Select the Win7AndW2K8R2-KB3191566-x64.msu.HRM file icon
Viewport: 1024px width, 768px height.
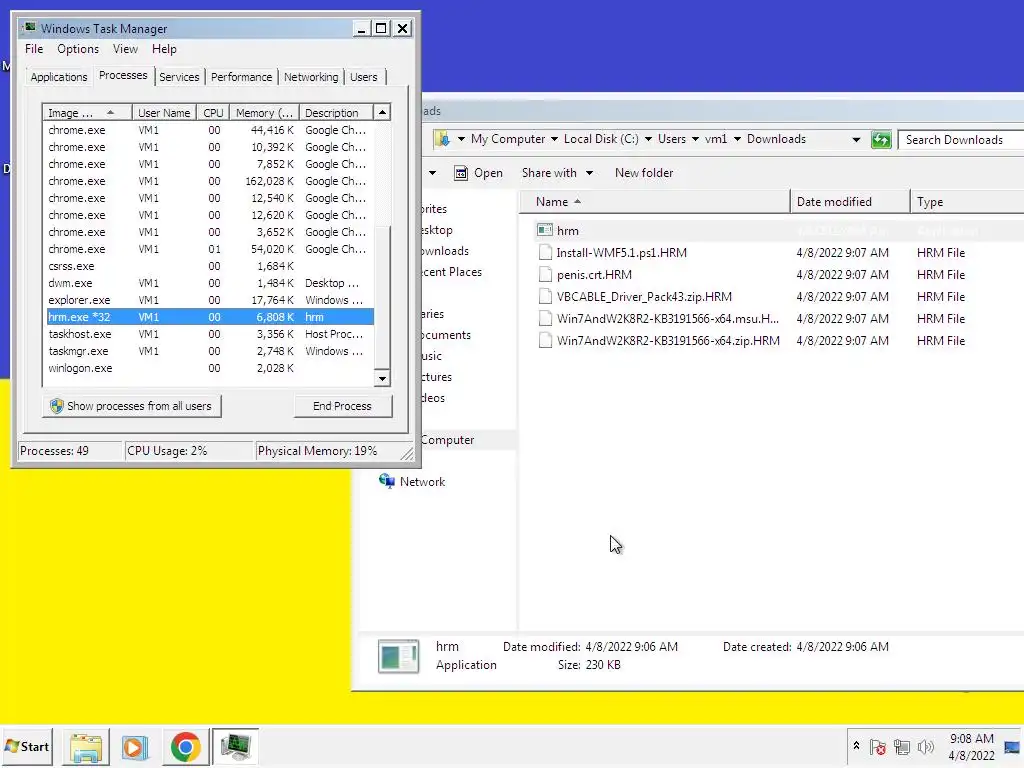coord(545,319)
